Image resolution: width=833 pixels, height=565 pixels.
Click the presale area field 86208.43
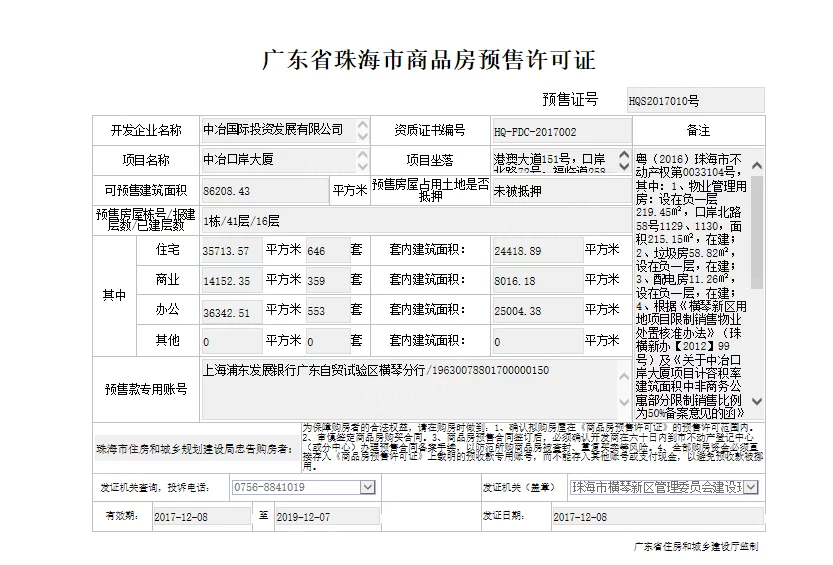pyautogui.click(x=265, y=191)
